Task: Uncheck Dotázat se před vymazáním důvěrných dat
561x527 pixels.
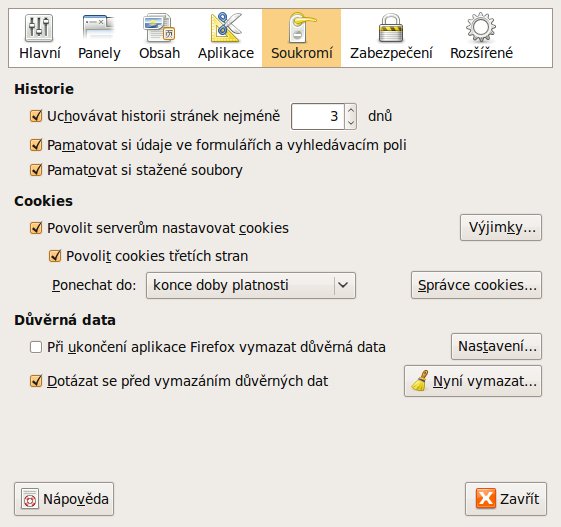Action: tap(36, 381)
